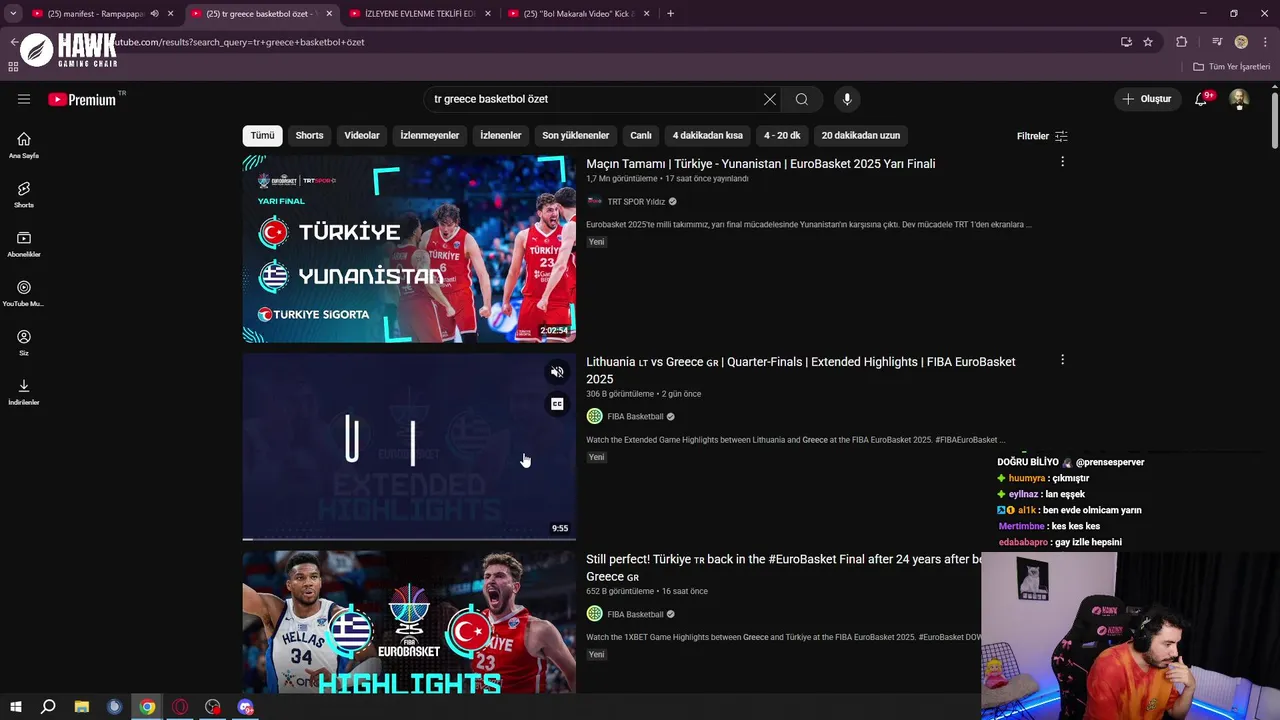Screen dimensions: 1280x720
Task: Select the Shorts filter chip
Action: tap(309, 136)
